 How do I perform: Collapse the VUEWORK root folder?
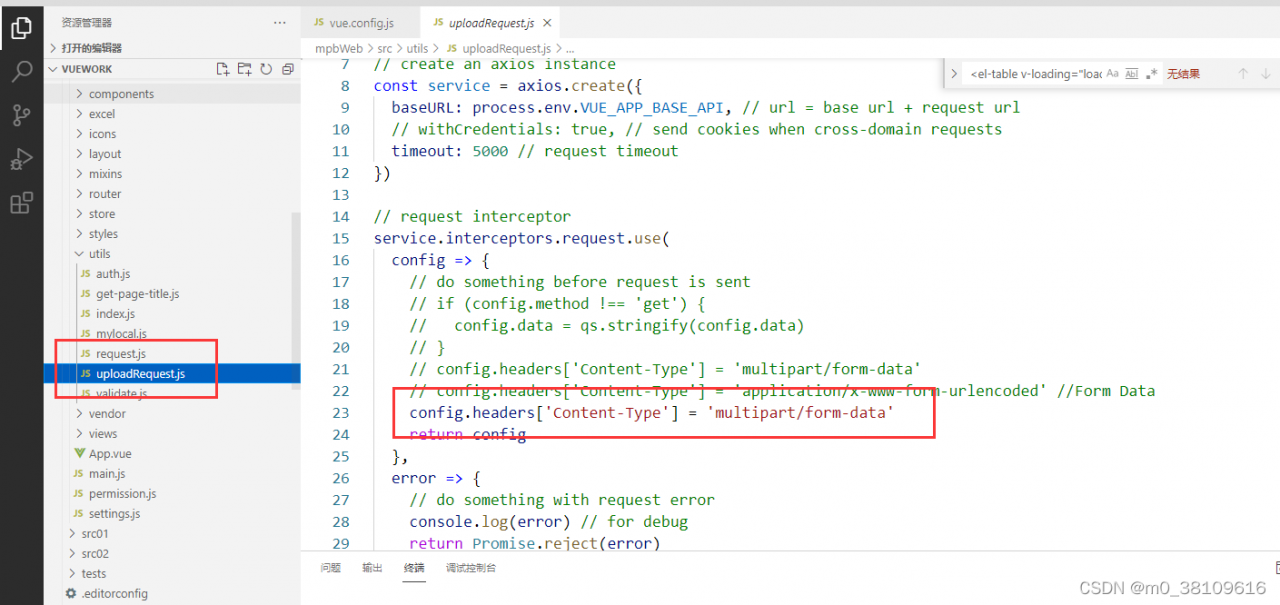(x=54, y=69)
